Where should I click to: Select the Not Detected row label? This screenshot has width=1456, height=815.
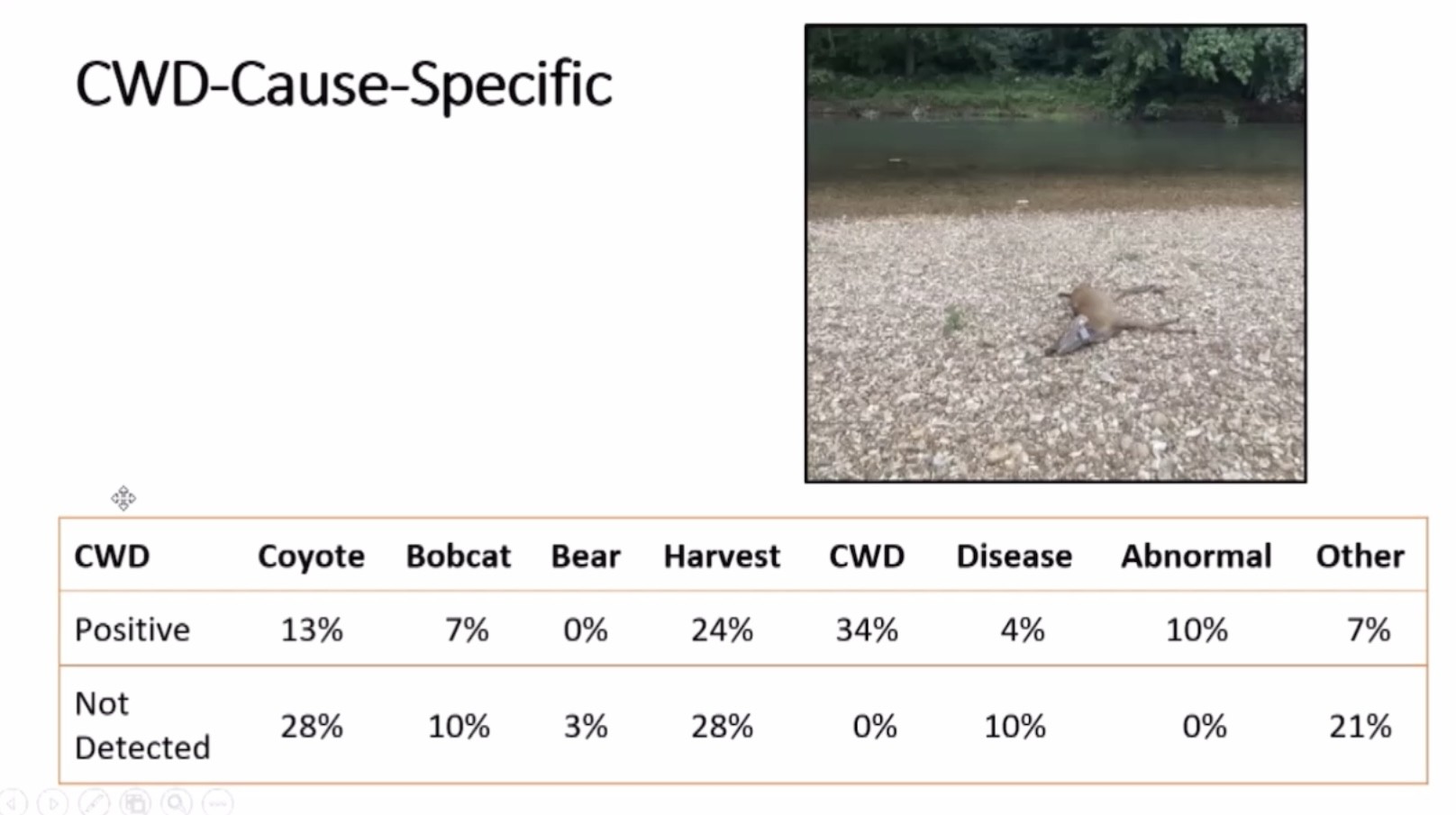pyautogui.click(x=142, y=725)
